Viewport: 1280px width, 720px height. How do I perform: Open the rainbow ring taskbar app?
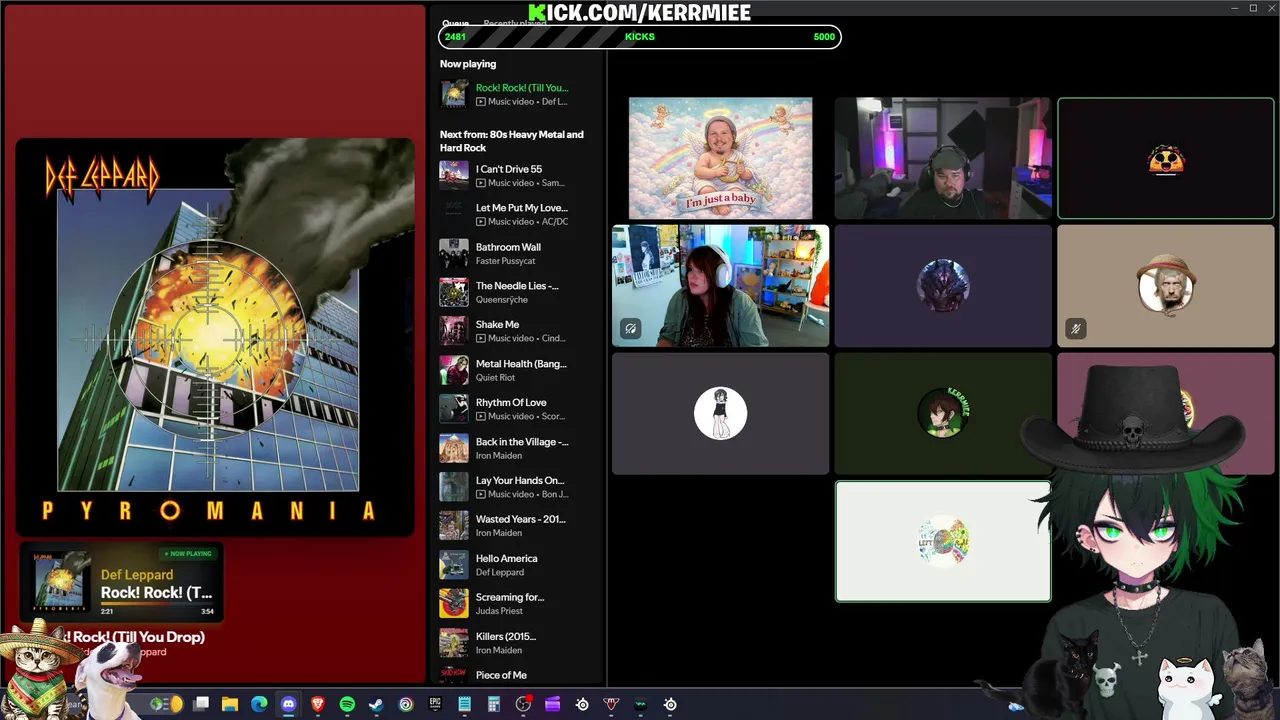point(406,704)
